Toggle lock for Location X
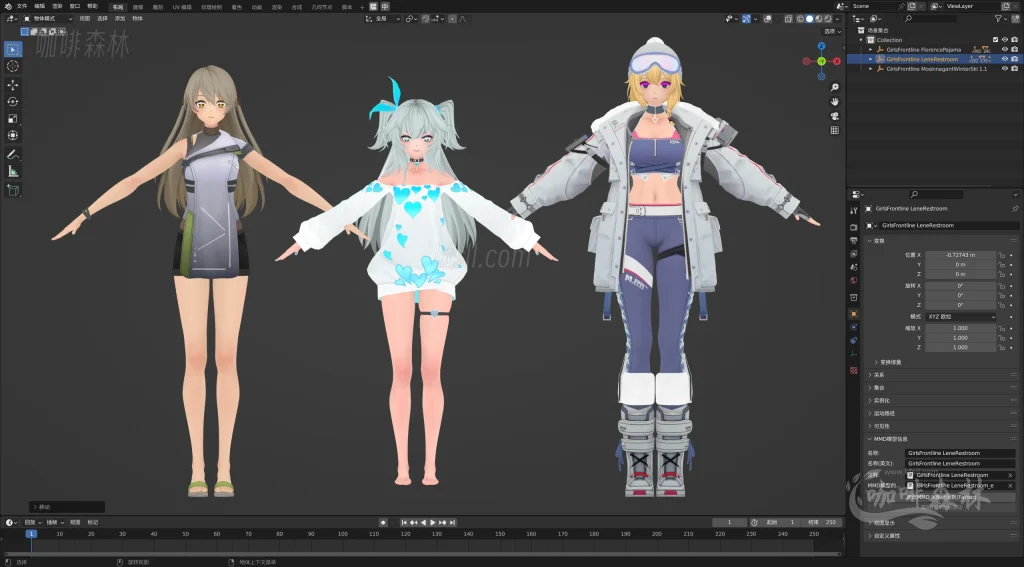 (1001, 255)
